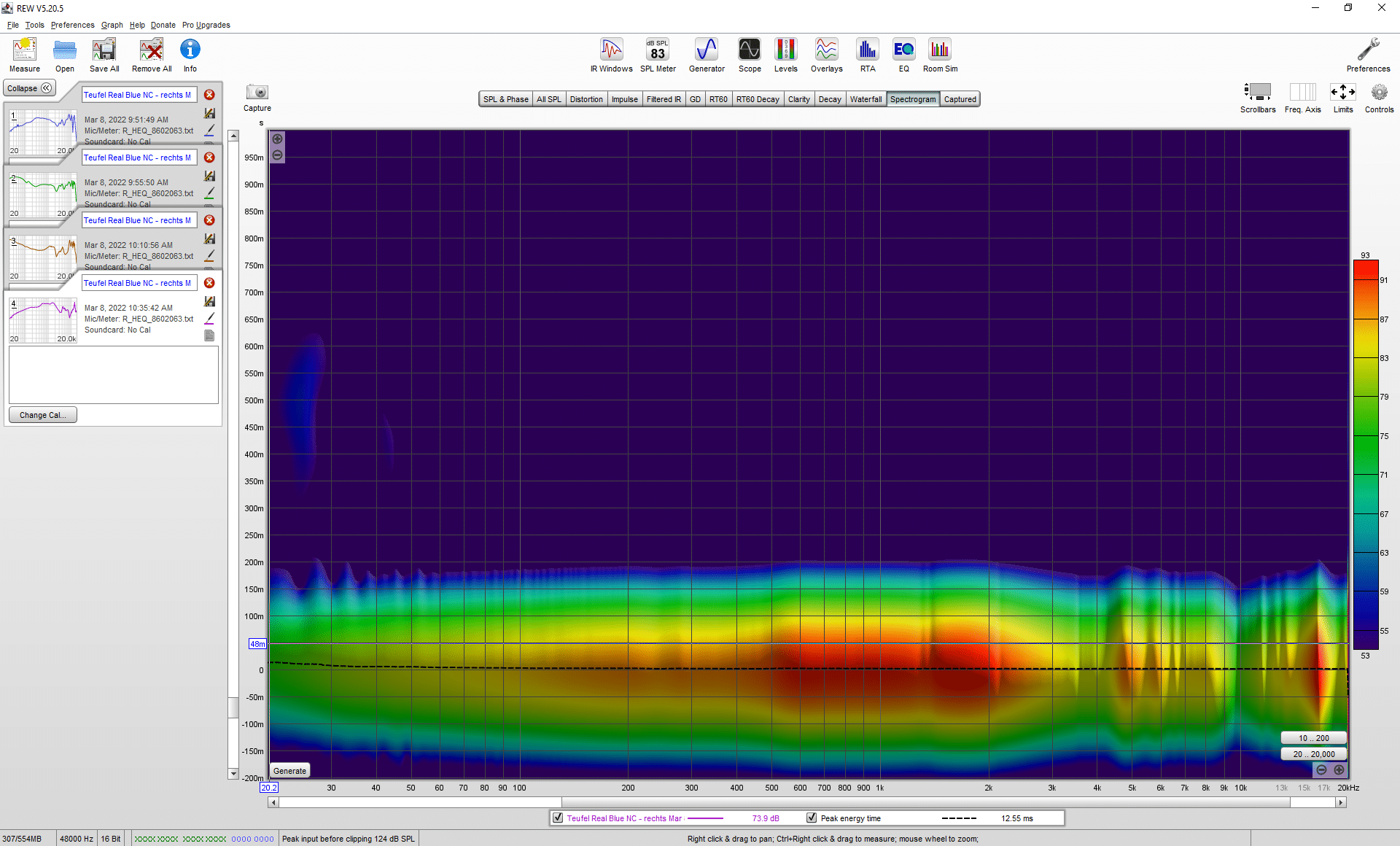Switch to Distortion tab
The image size is (1400, 846).
pyautogui.click(x=586, y=99)
